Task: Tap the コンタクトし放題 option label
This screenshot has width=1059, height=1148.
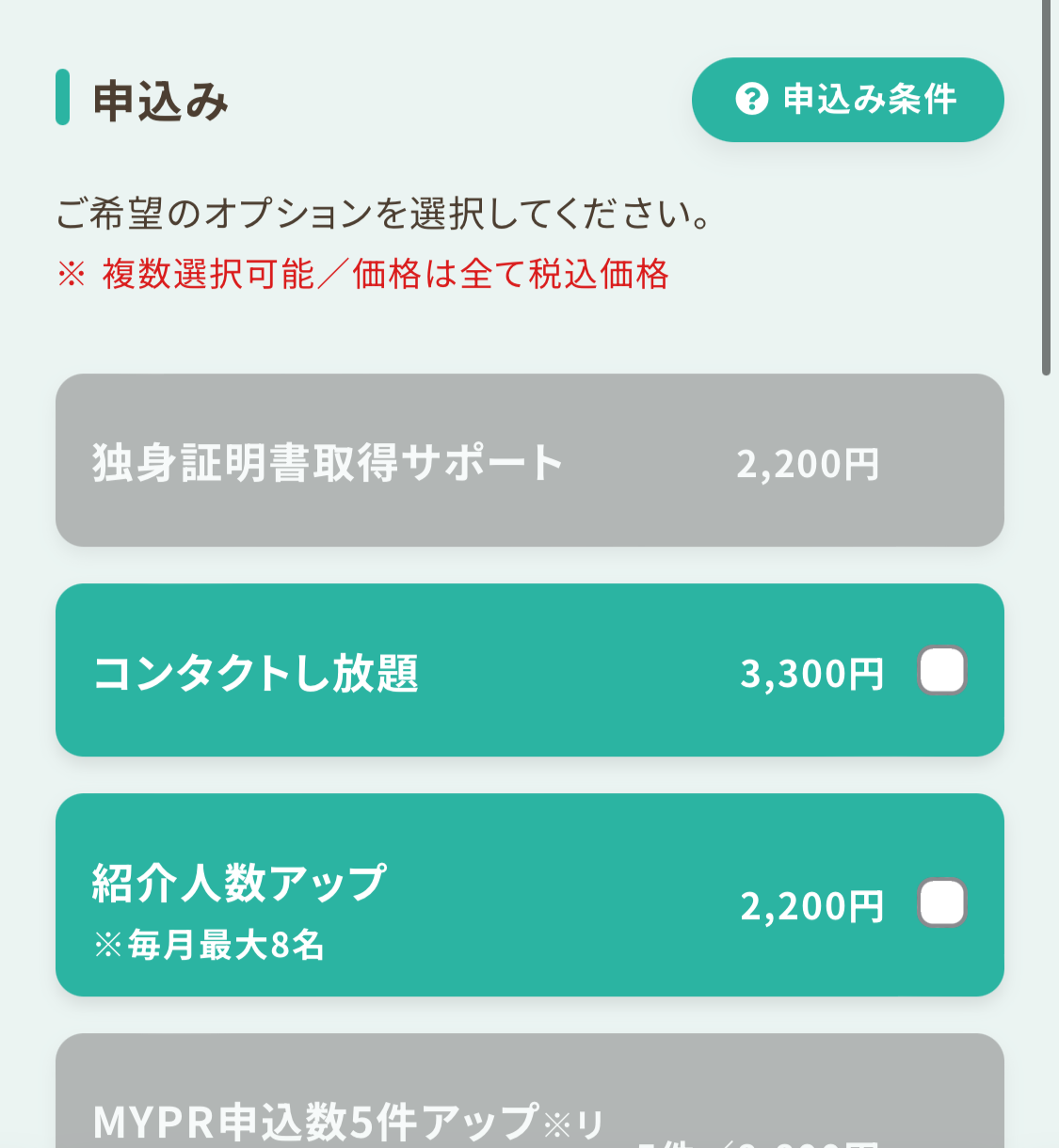Action: pos(255,673)
